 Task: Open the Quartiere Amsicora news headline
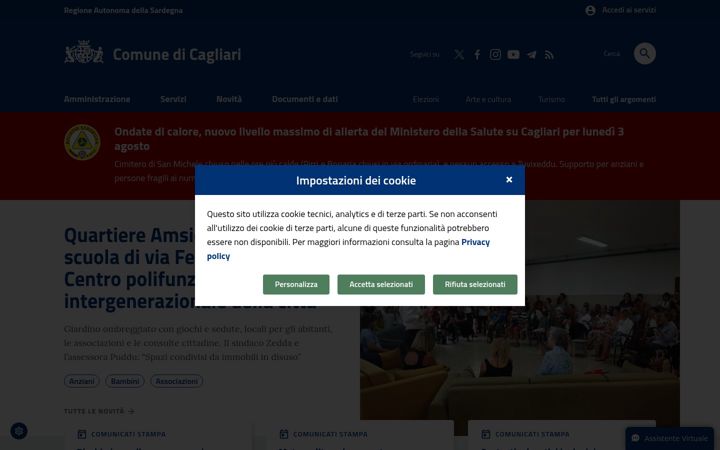pos(190,268)
